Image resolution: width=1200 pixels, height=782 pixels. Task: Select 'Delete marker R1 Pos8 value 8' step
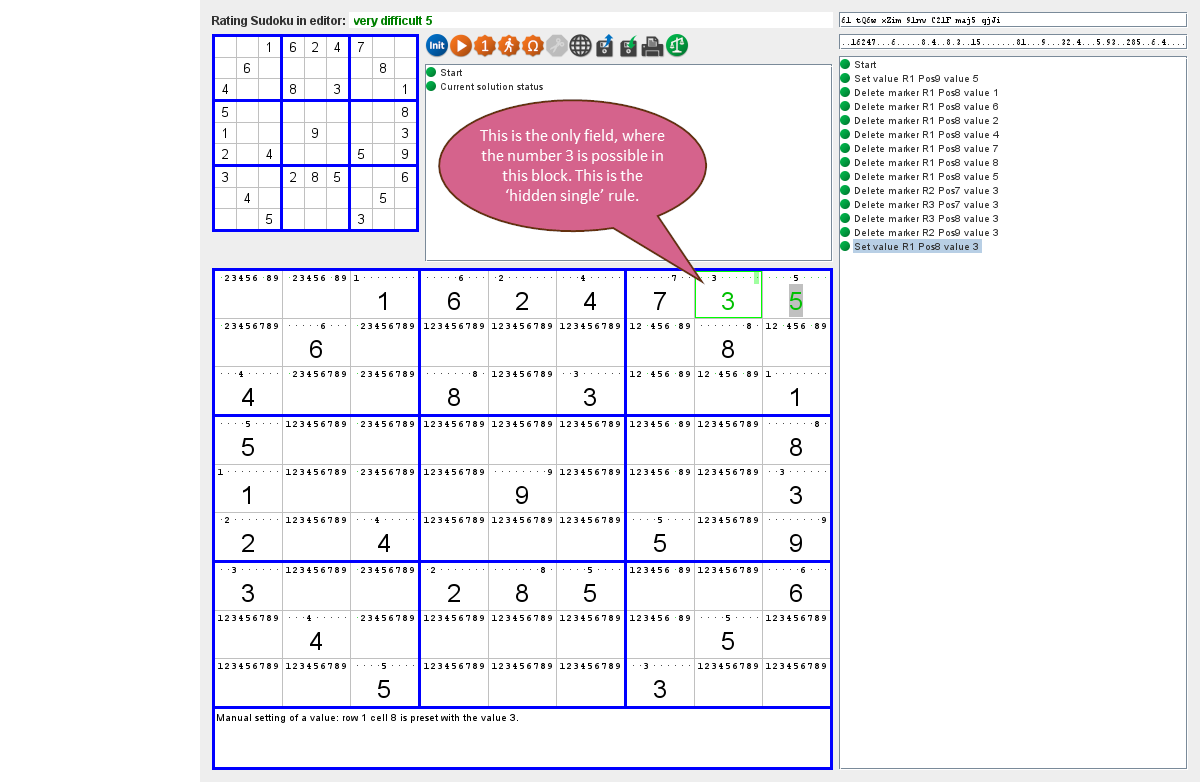coord(919,162)
